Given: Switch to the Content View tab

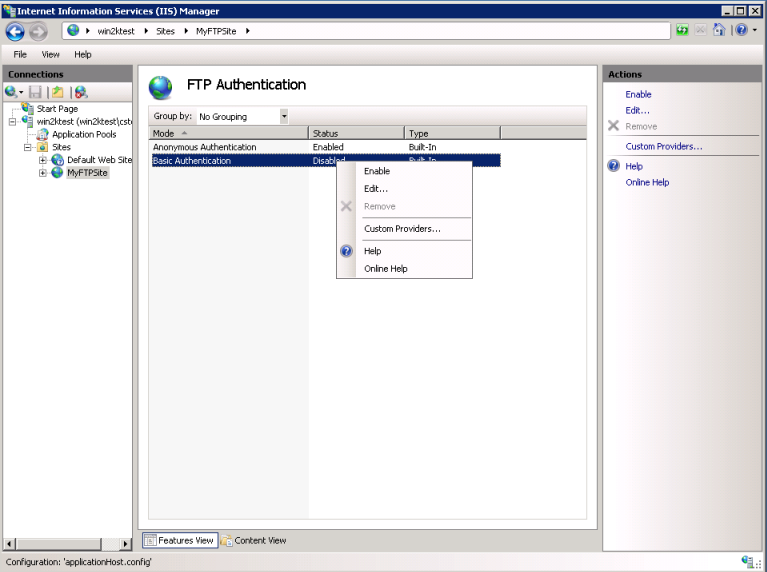Looking at the screenshot, I should click(253, 540).
